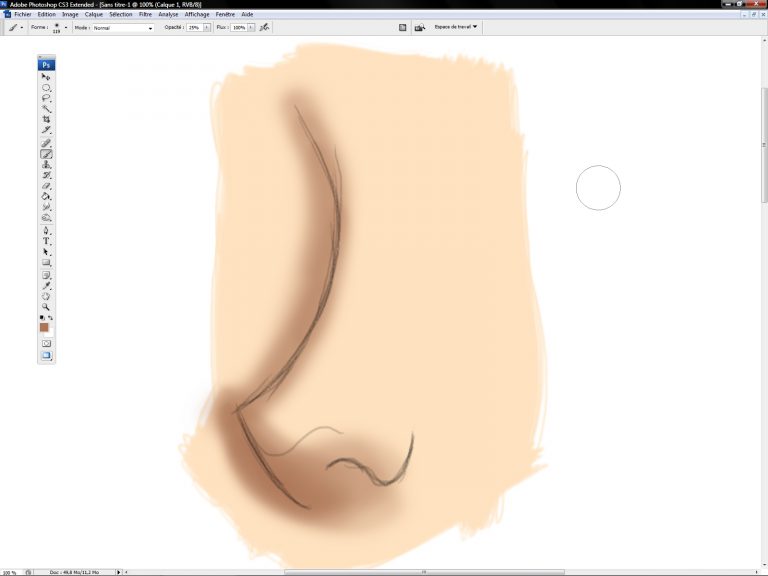Select the Eraser tool
This screenshot has height=576, width=768.
(x=46, y=186)
